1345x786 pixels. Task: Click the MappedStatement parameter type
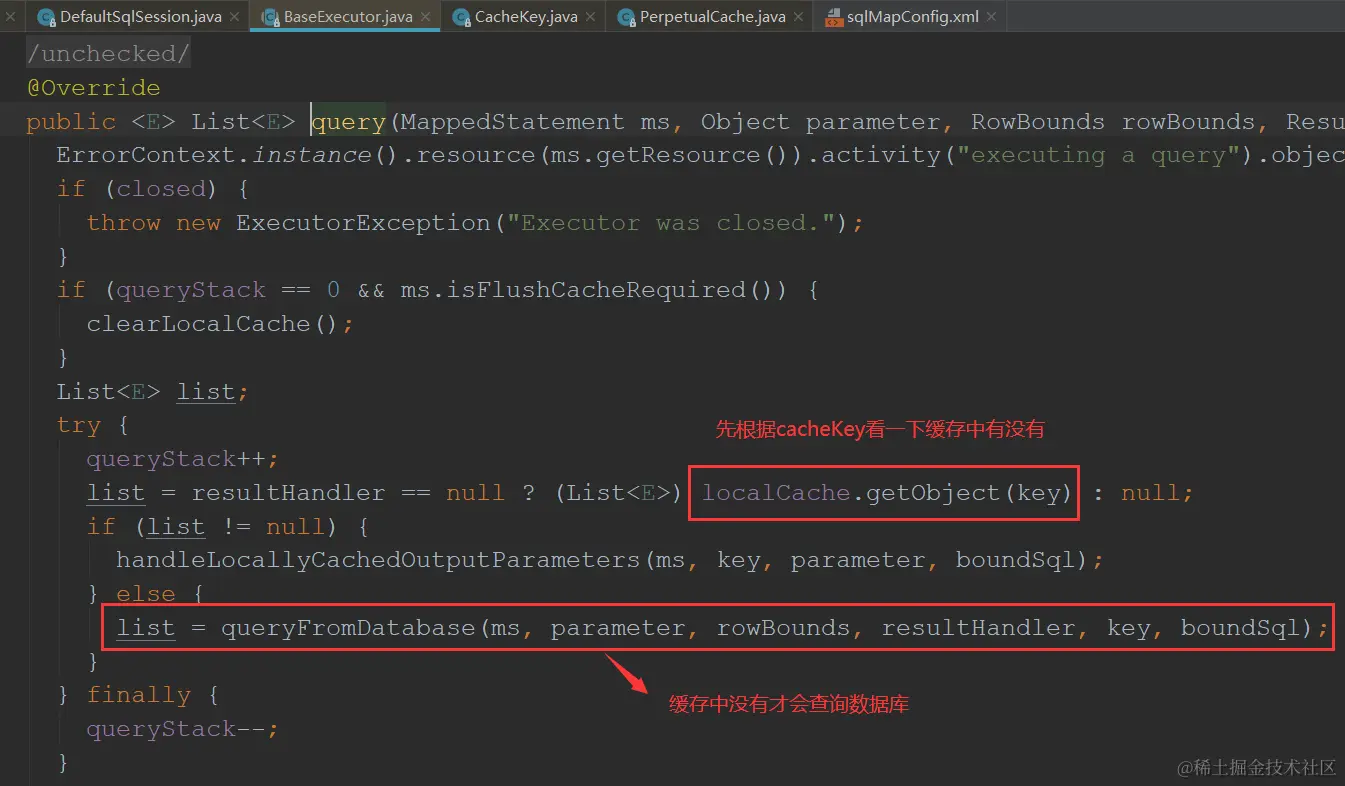[512, 122]
